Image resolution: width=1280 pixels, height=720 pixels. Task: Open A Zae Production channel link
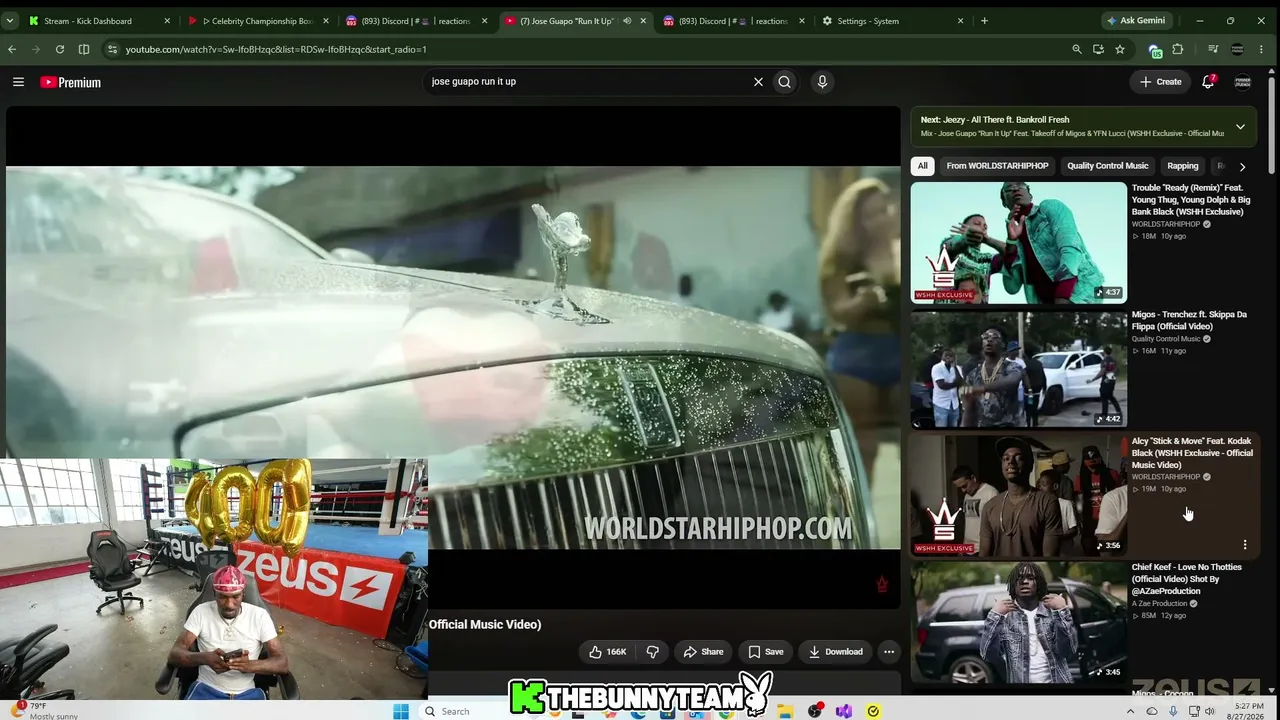tap(1160, 604)
